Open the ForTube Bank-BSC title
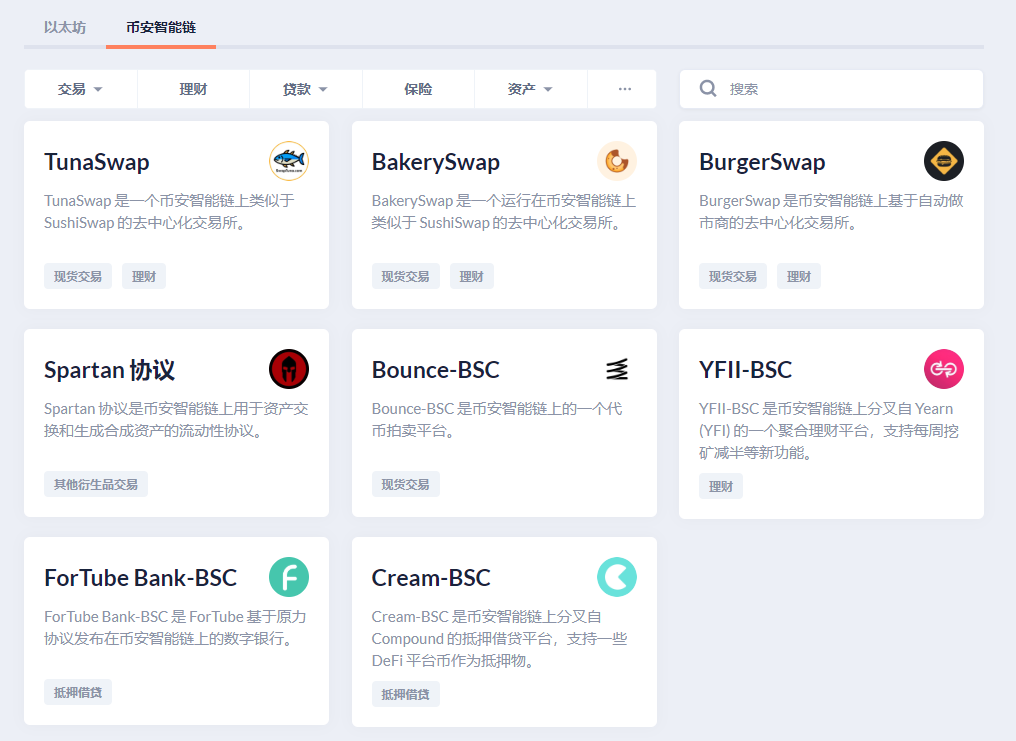 141,578
